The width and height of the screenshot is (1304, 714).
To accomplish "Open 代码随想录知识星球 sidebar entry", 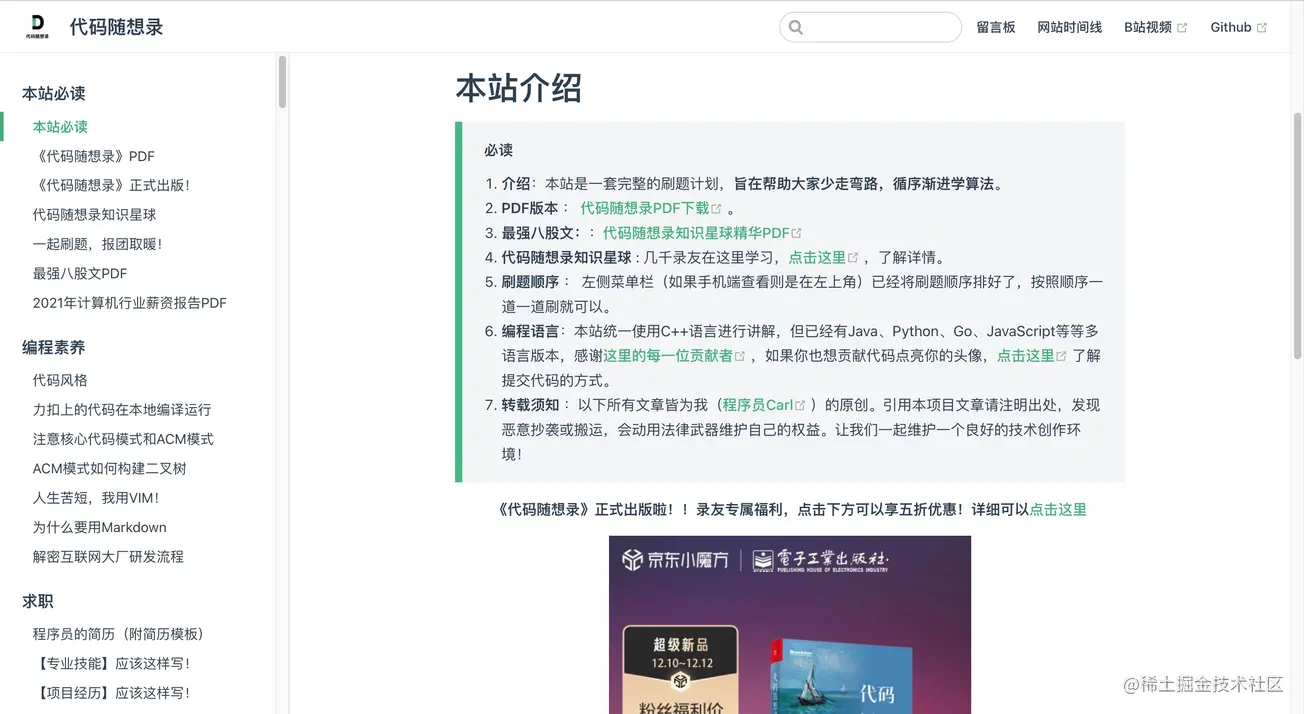I will [94, 214].
